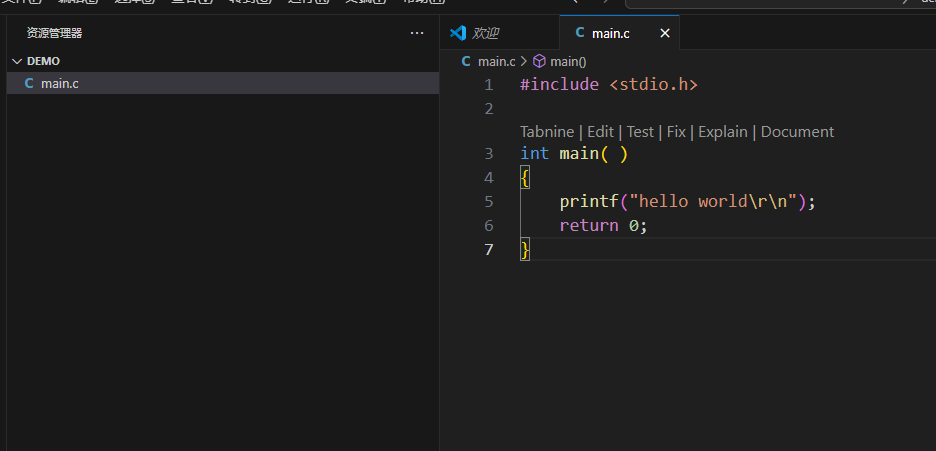Click the VS Code logo on 欢迎 tab

458,33
